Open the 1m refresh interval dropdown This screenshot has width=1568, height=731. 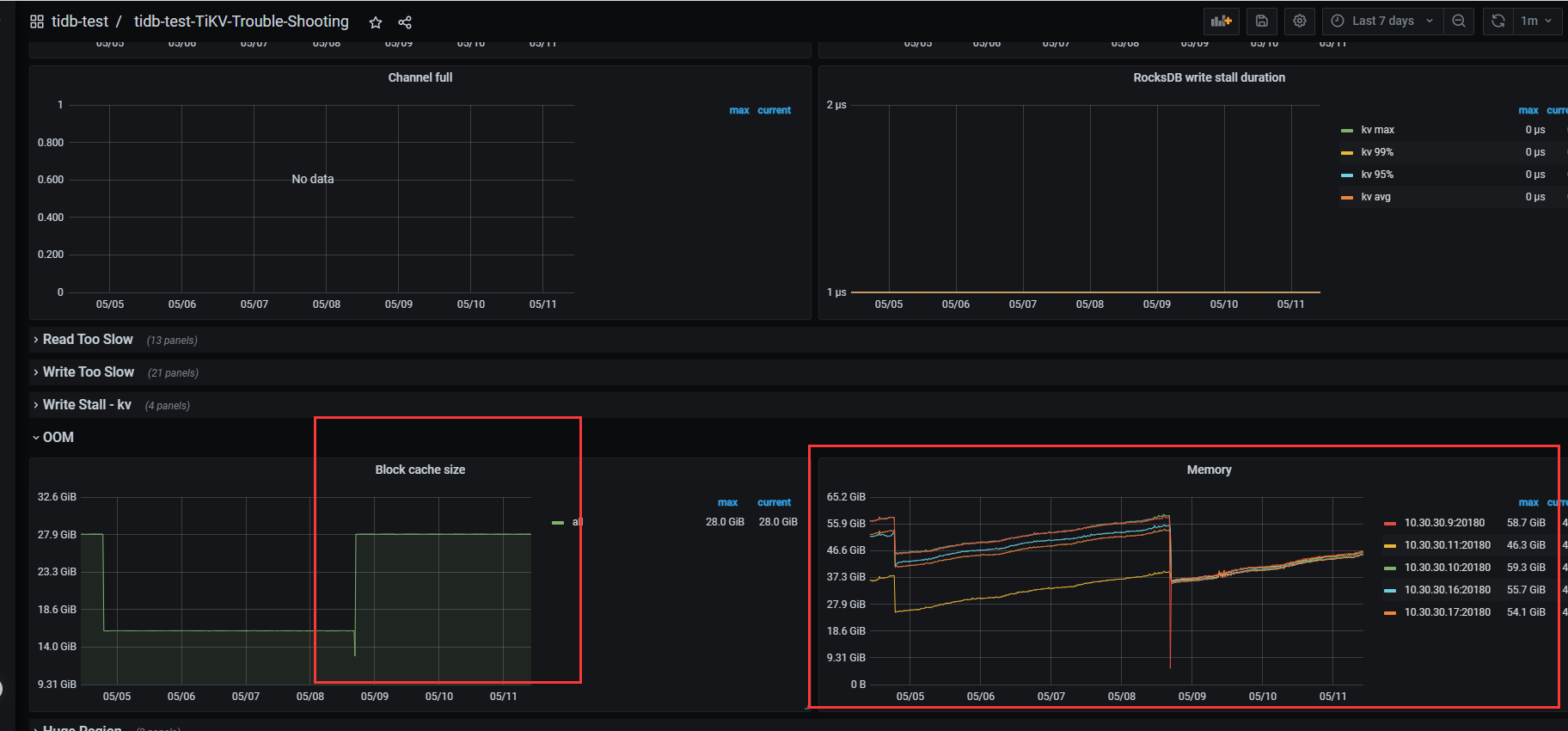coord(1536,21)
